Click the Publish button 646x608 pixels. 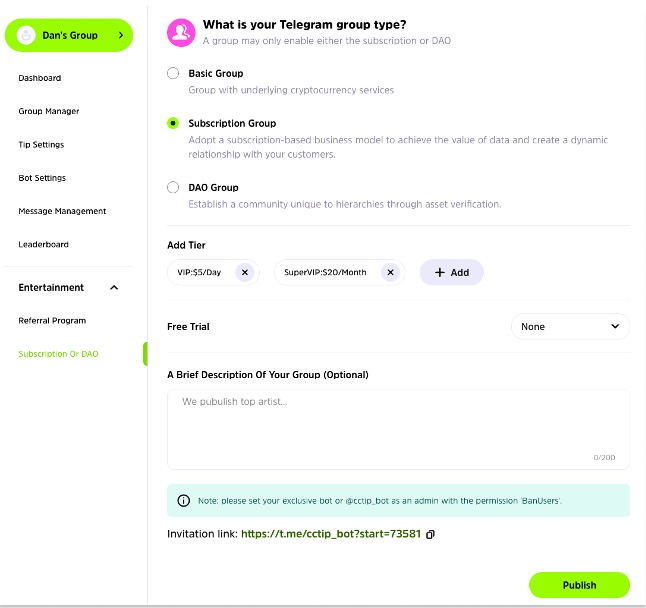point(579,585)
